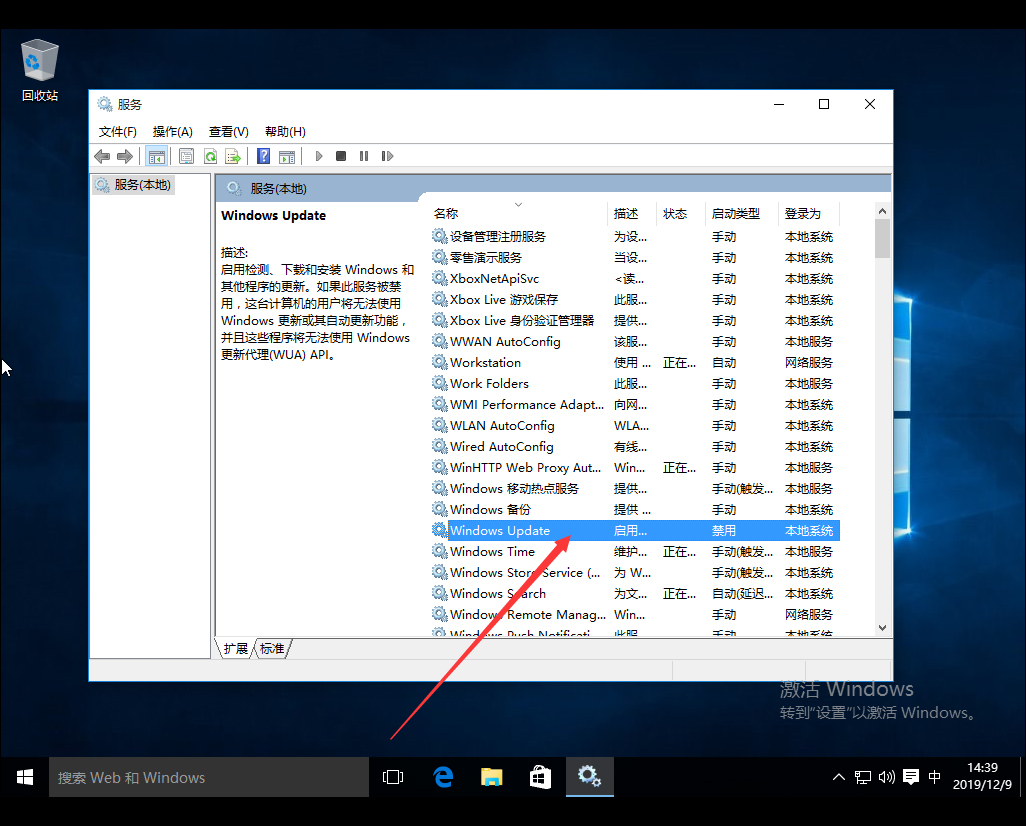The image size is (1026, 826).
Task: Click the Refresh toolbar icon
Action: click(x=210, y=156)
